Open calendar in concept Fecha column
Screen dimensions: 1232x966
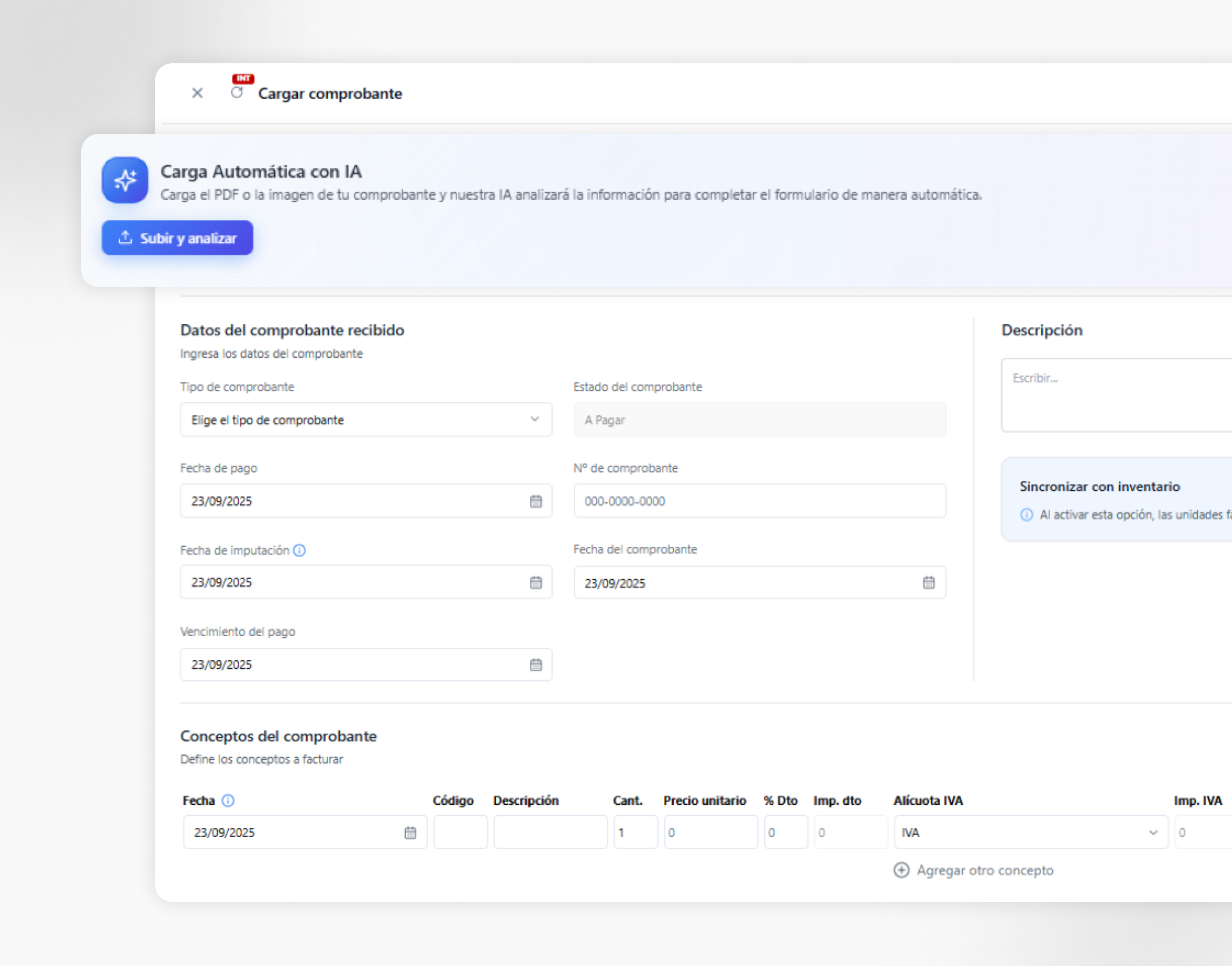[410, 833]
